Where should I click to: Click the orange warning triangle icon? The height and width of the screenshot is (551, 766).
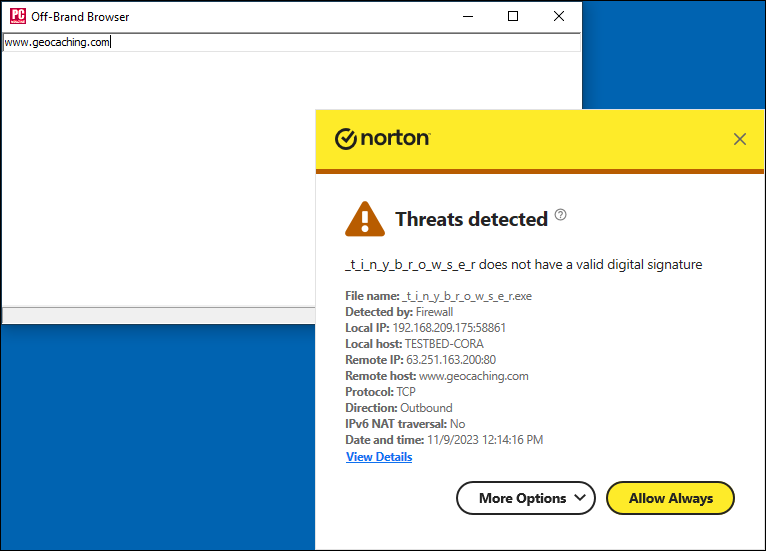pos(365,219)
